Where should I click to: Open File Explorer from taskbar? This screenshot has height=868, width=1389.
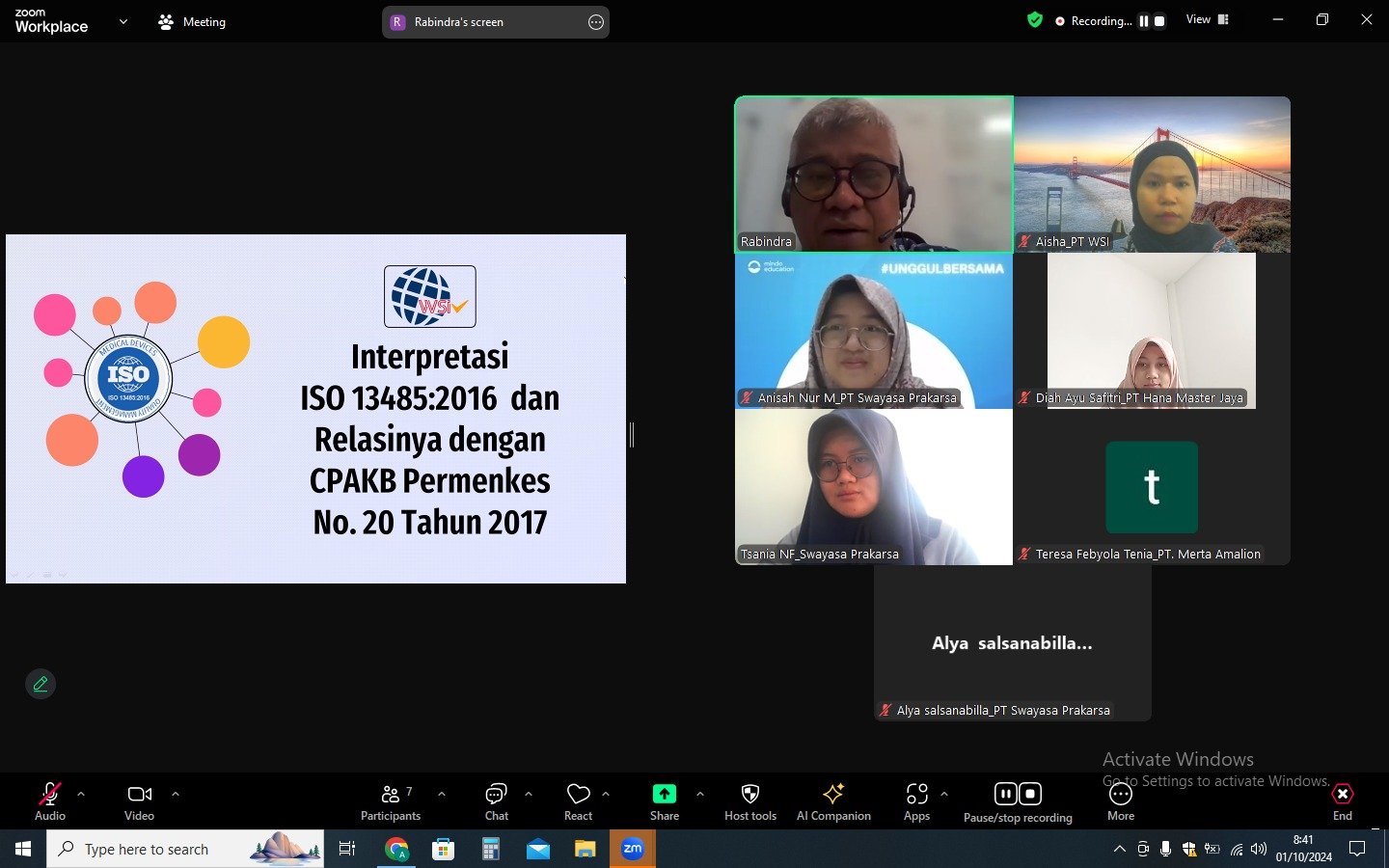point(586,849)
